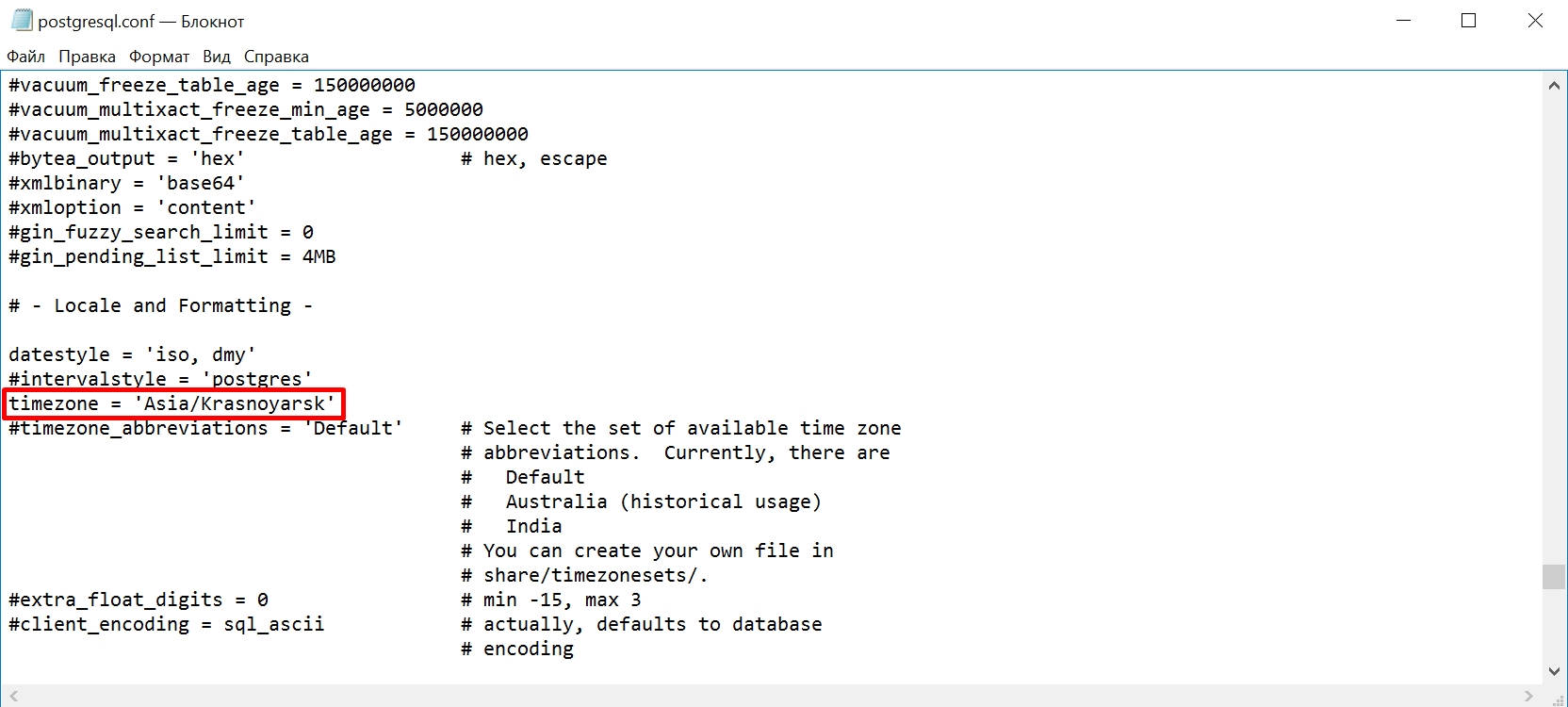Open the Справка menu
The width and height of the screenshot is (1568, 707).
pos(276,57)
